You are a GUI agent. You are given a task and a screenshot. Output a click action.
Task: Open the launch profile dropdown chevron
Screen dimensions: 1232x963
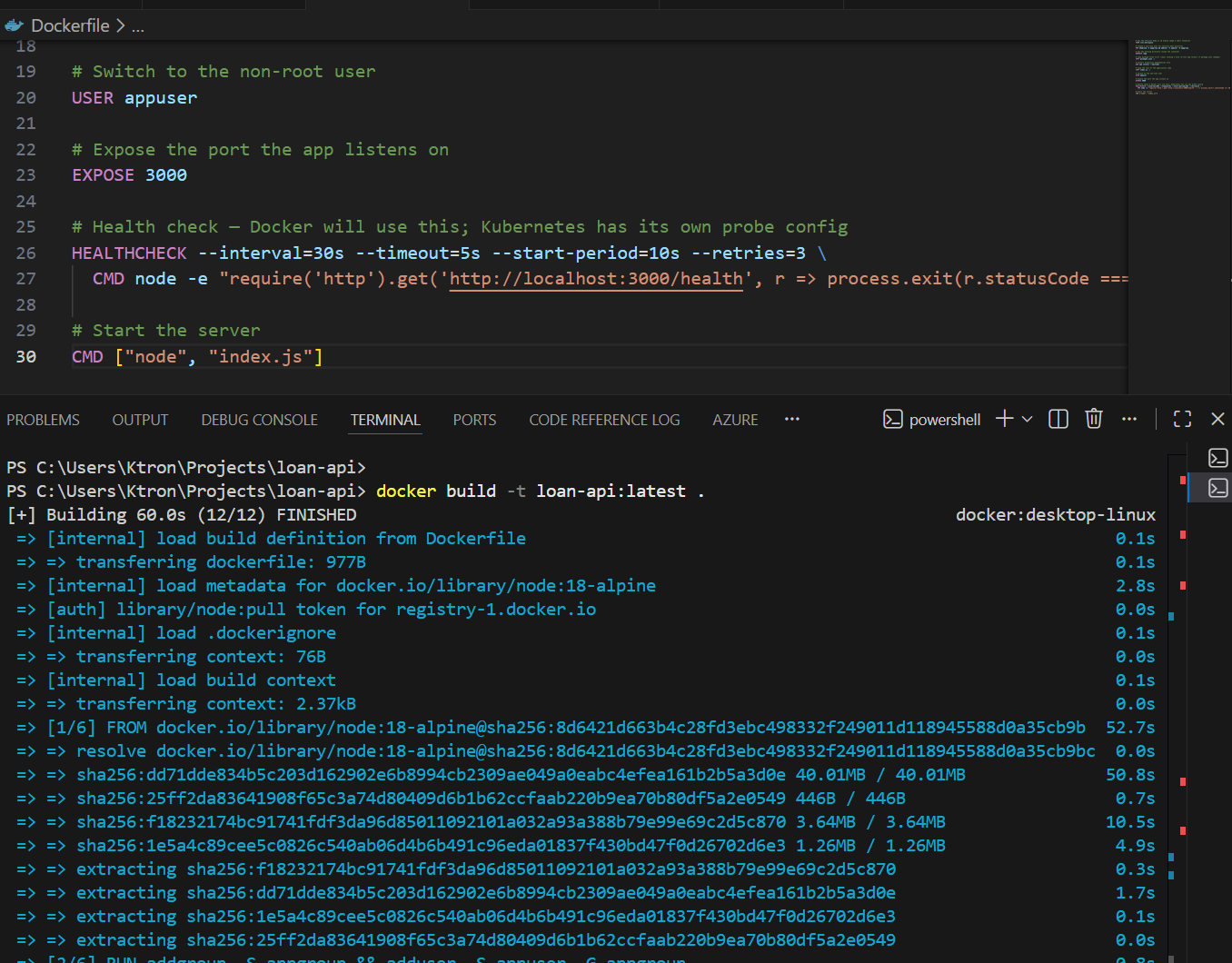click(x=1028, y=419)
